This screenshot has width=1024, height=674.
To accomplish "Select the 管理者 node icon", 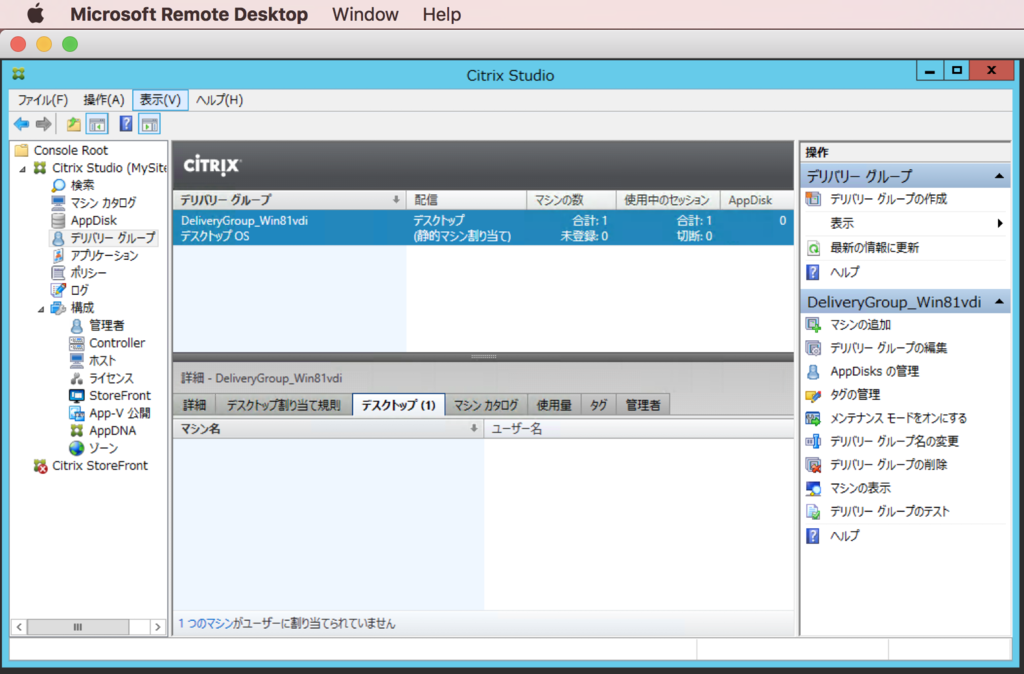I will tap(77, 325).
